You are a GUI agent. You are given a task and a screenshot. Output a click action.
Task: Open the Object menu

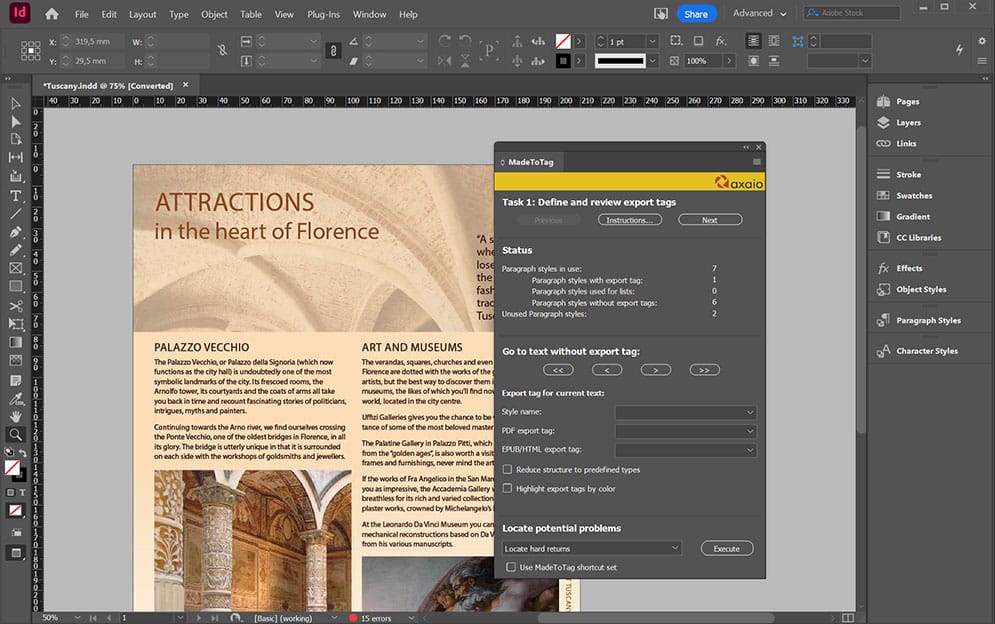[214, 14]
